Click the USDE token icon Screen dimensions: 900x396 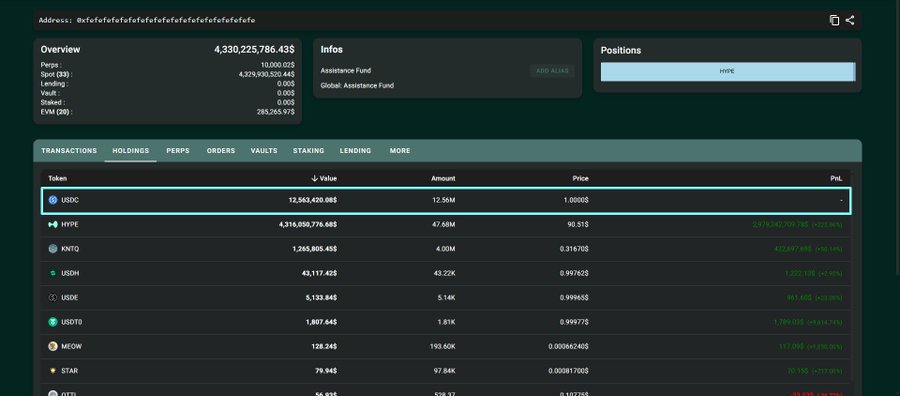tap(53, 298)
